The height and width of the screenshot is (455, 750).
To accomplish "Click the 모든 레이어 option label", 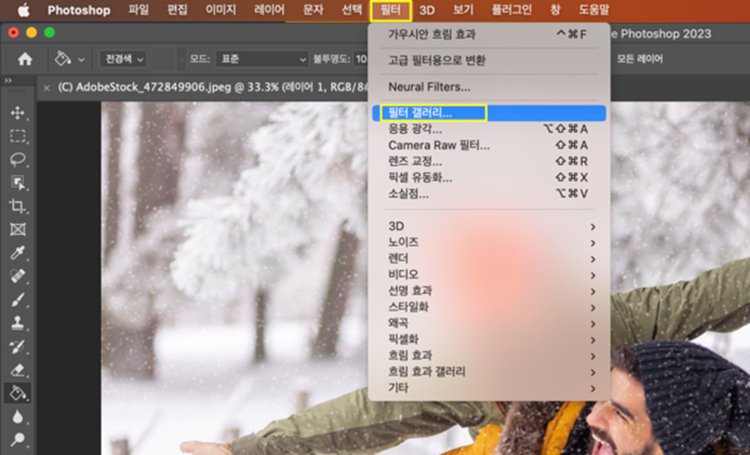I will click(640, 59).
